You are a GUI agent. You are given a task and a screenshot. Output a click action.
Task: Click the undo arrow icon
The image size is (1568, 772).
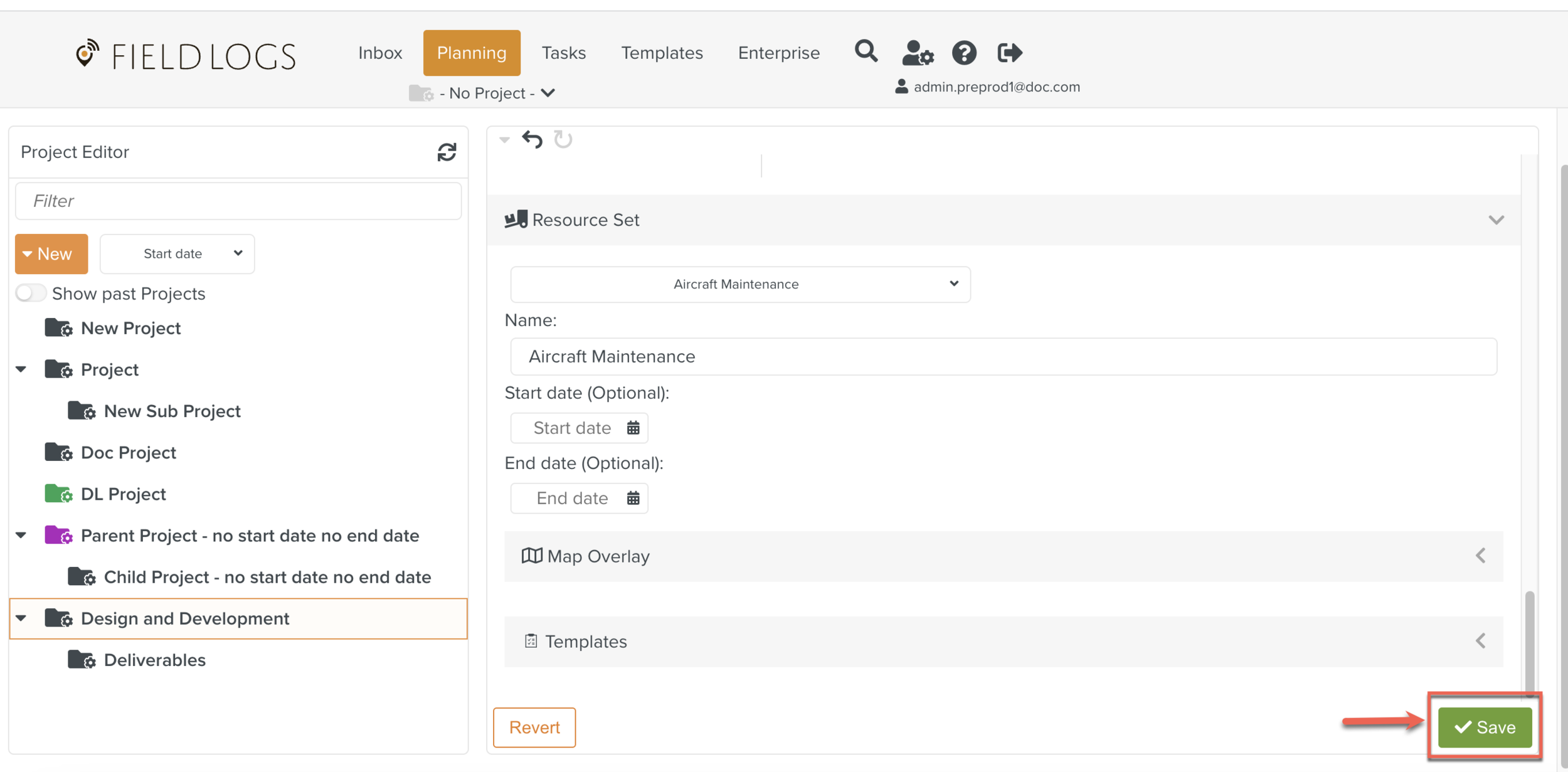pos(532,139)
